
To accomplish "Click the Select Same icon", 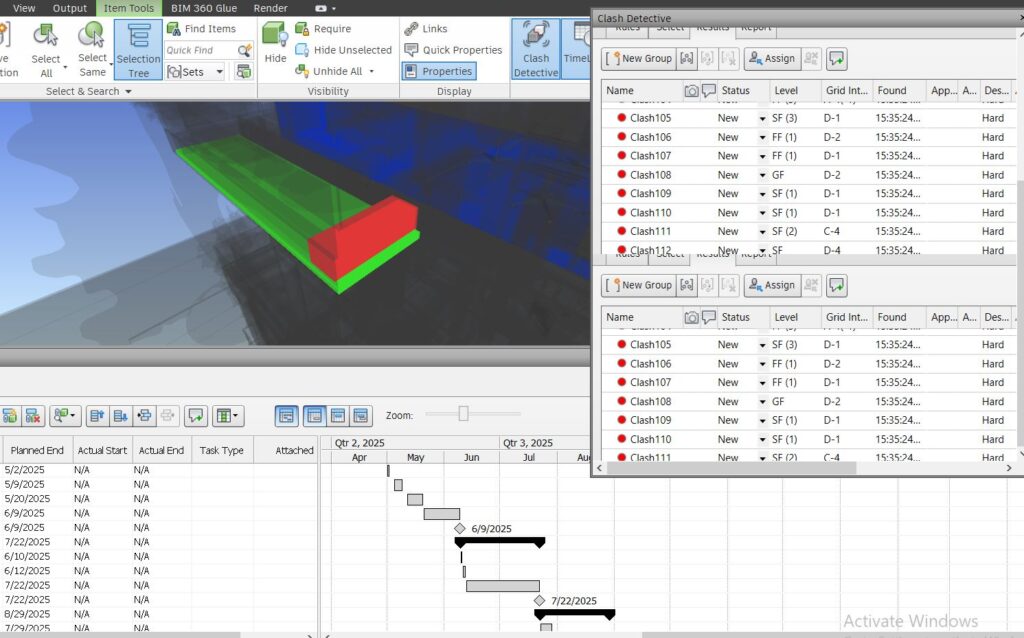I will point(93,48).
